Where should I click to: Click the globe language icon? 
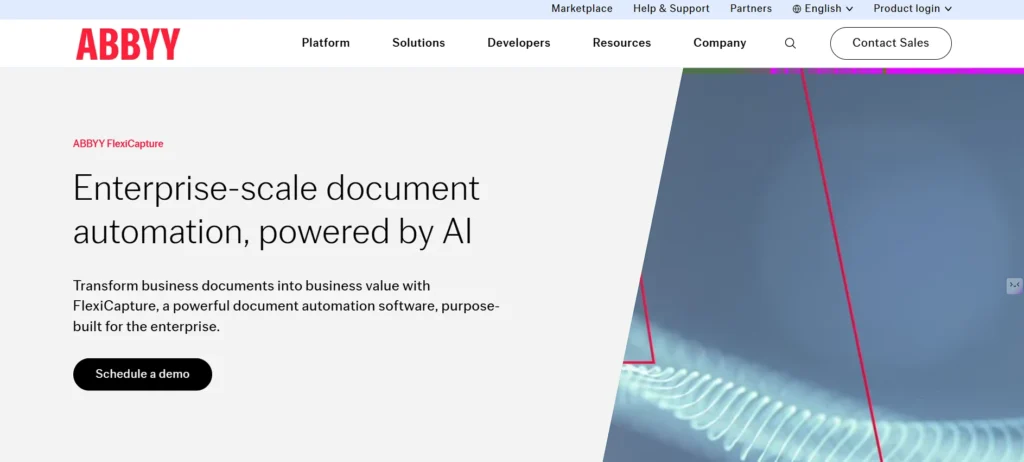point(797,9)
